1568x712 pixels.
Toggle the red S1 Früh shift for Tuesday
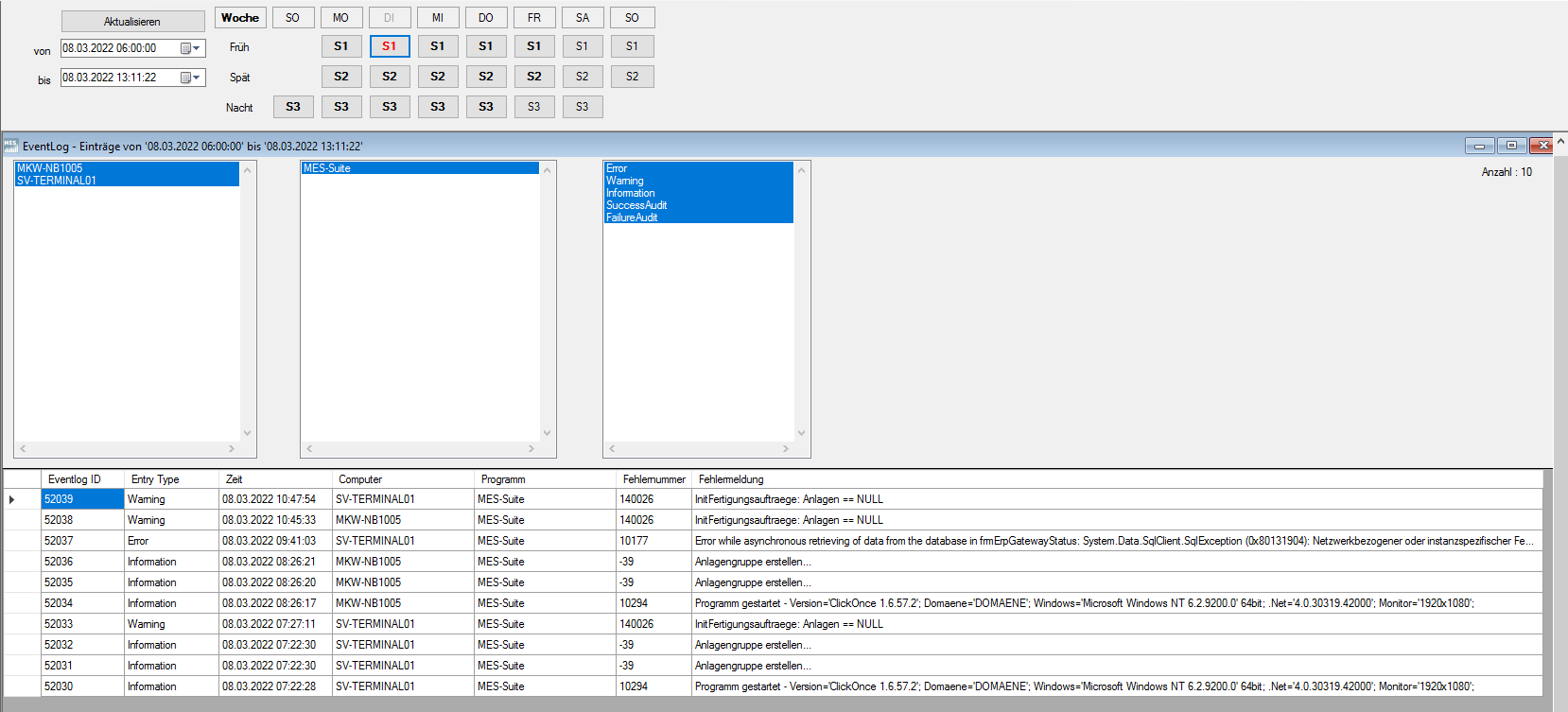[x=390, y=46]
